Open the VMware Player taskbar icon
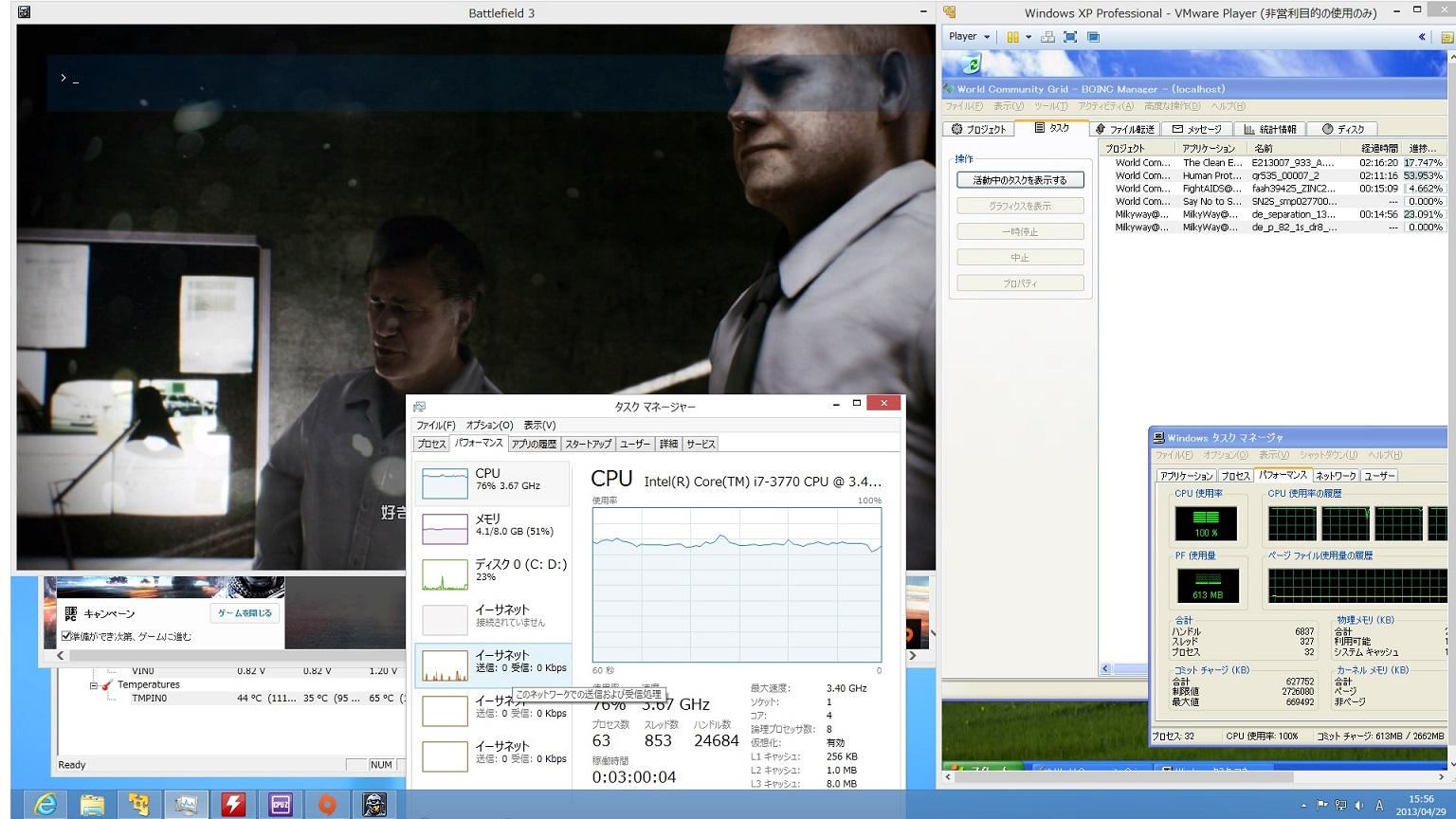Screen dimensions: 1456x819 139,805
